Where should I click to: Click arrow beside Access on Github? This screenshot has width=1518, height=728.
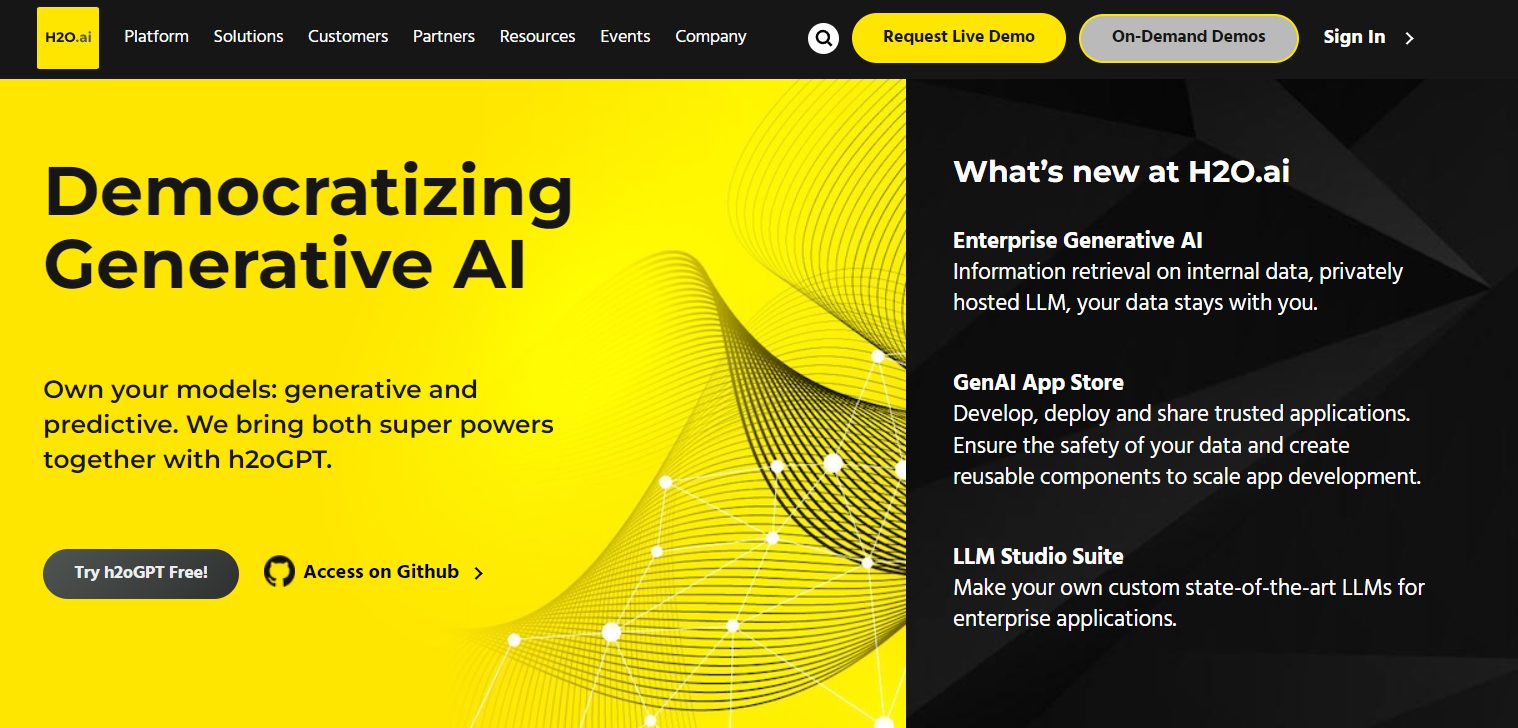point(478,573)
